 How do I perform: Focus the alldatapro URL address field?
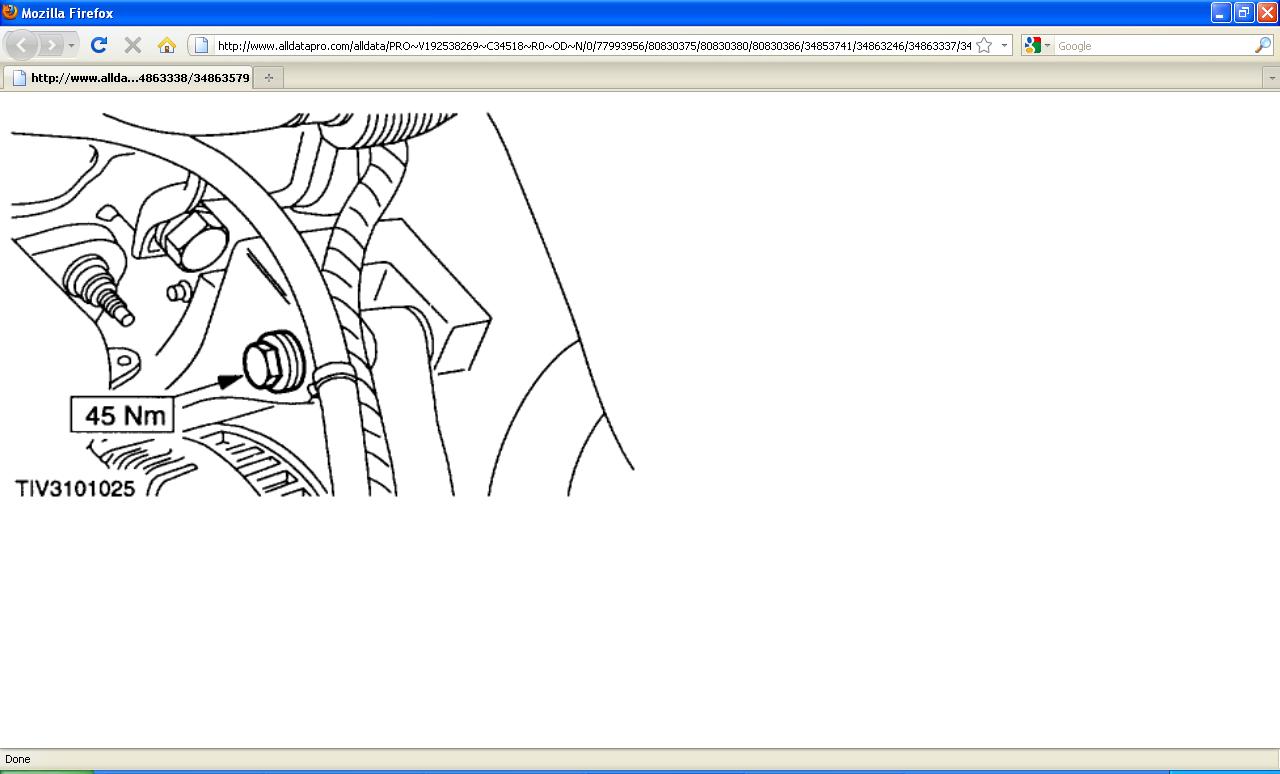tap(594, 46)
